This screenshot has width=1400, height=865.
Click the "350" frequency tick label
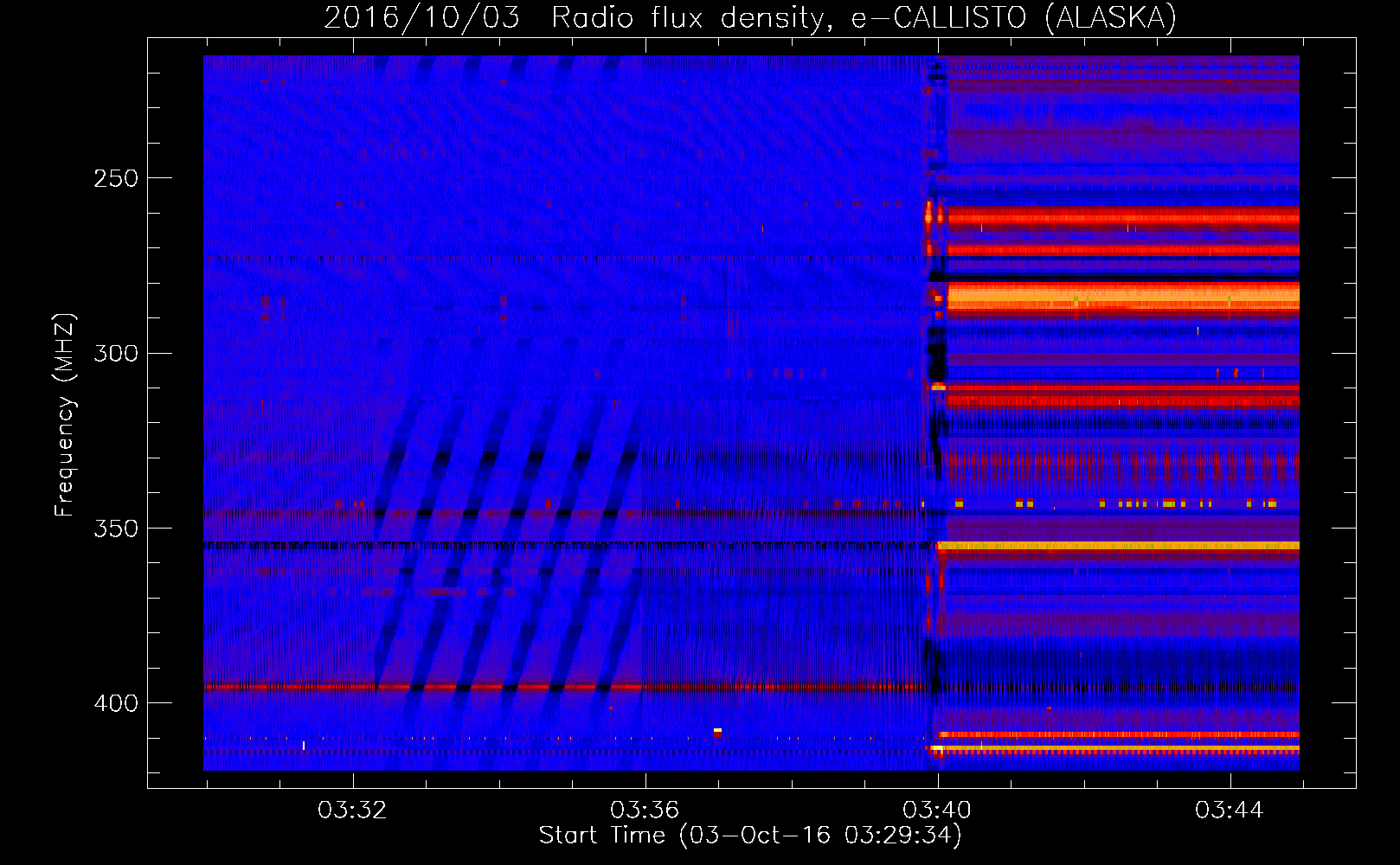pyautogui.click(x=116, y=529)
